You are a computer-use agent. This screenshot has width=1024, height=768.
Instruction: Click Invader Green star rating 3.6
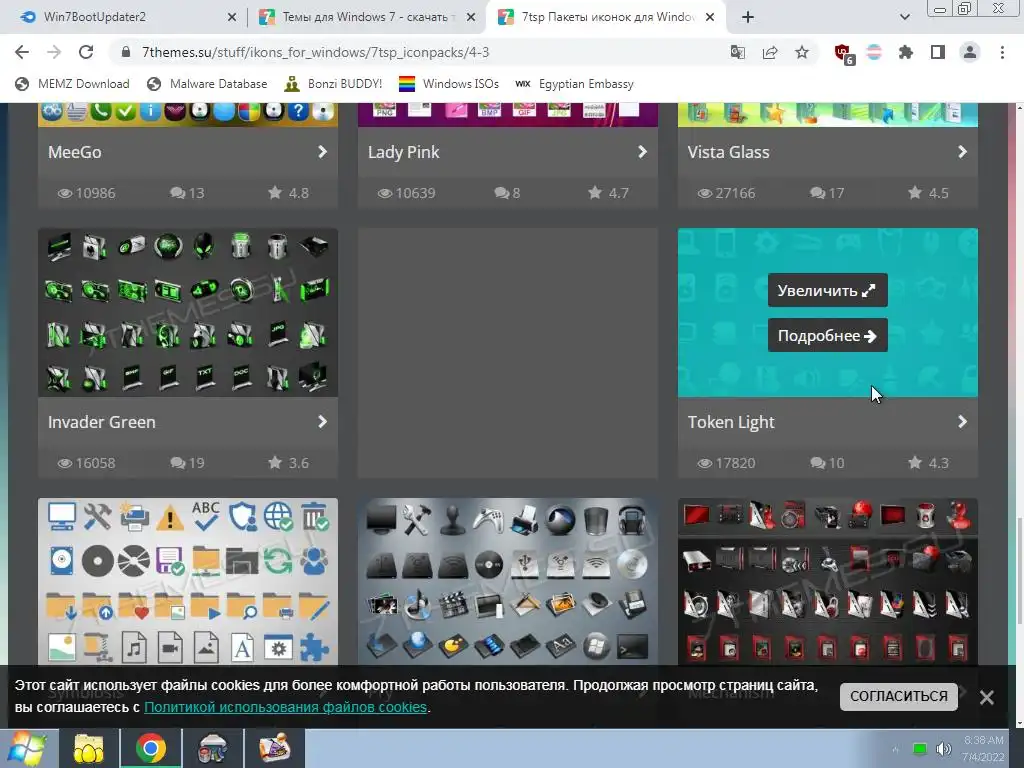[x=289, y=463]
